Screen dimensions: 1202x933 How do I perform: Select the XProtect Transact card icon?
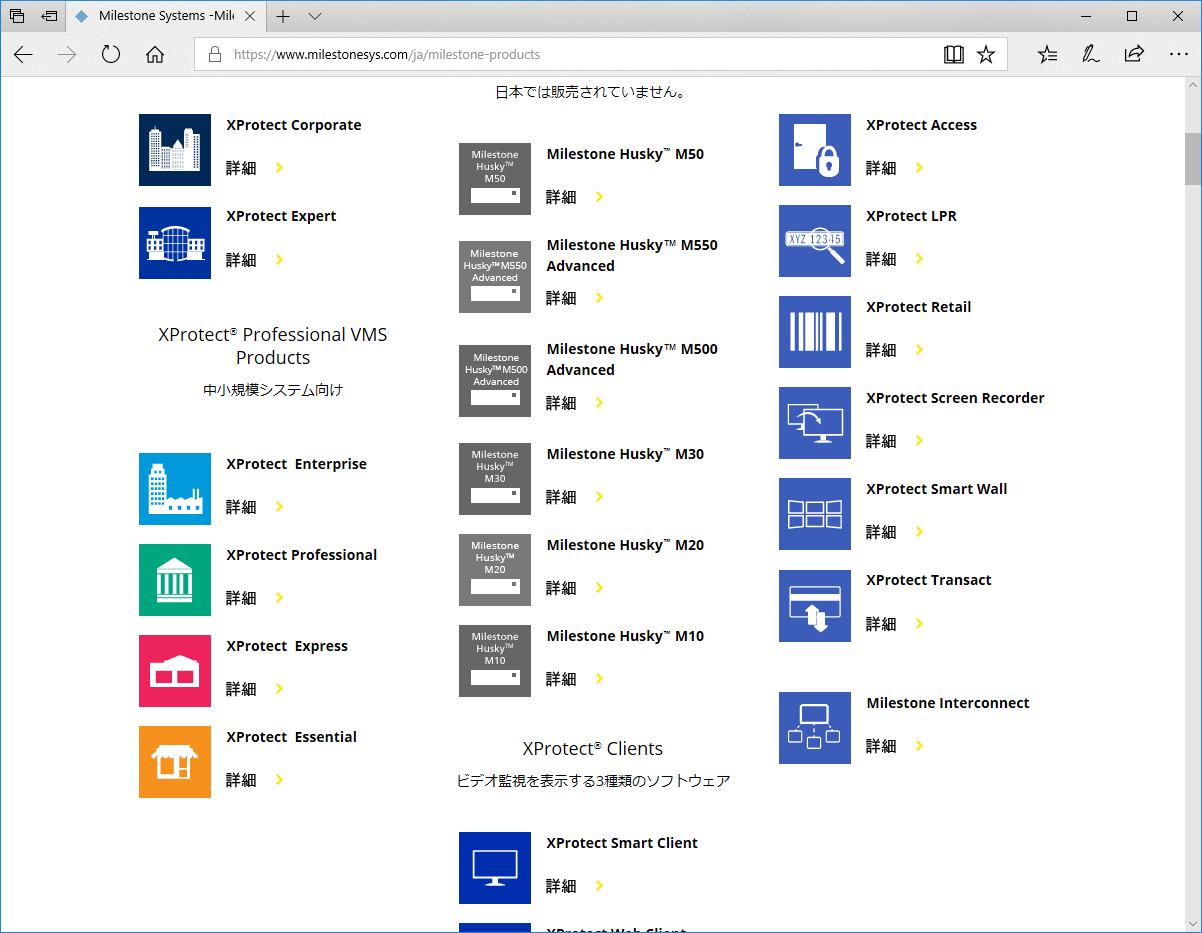[815, 606]
